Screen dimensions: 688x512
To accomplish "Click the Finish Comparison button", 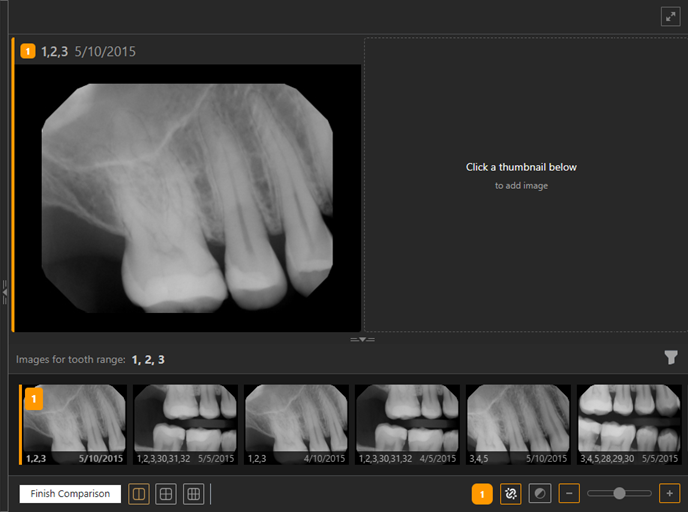I will (x=70, y=494).
